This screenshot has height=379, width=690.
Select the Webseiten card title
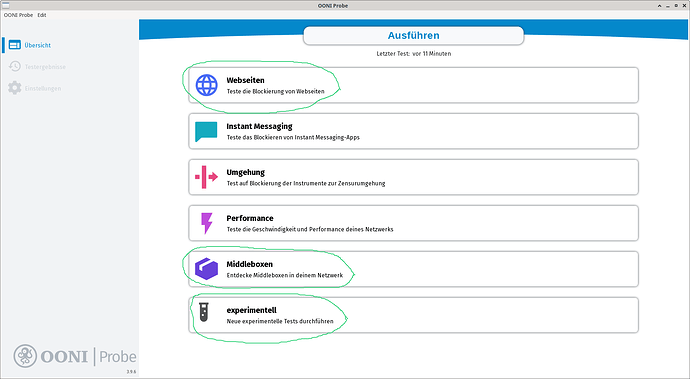(x=246, y=80)
